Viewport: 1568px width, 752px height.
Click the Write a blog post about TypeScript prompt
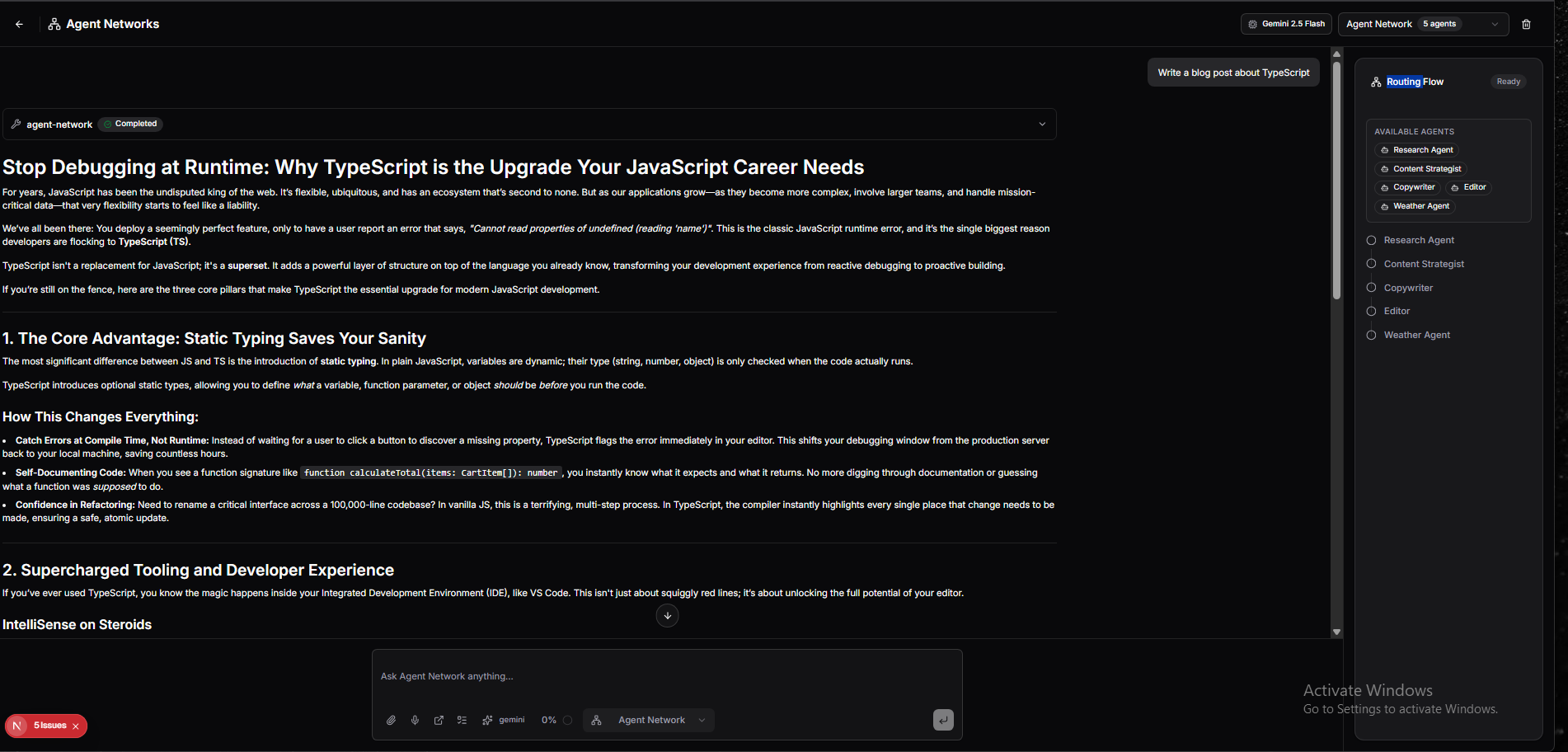point(1233,72)
